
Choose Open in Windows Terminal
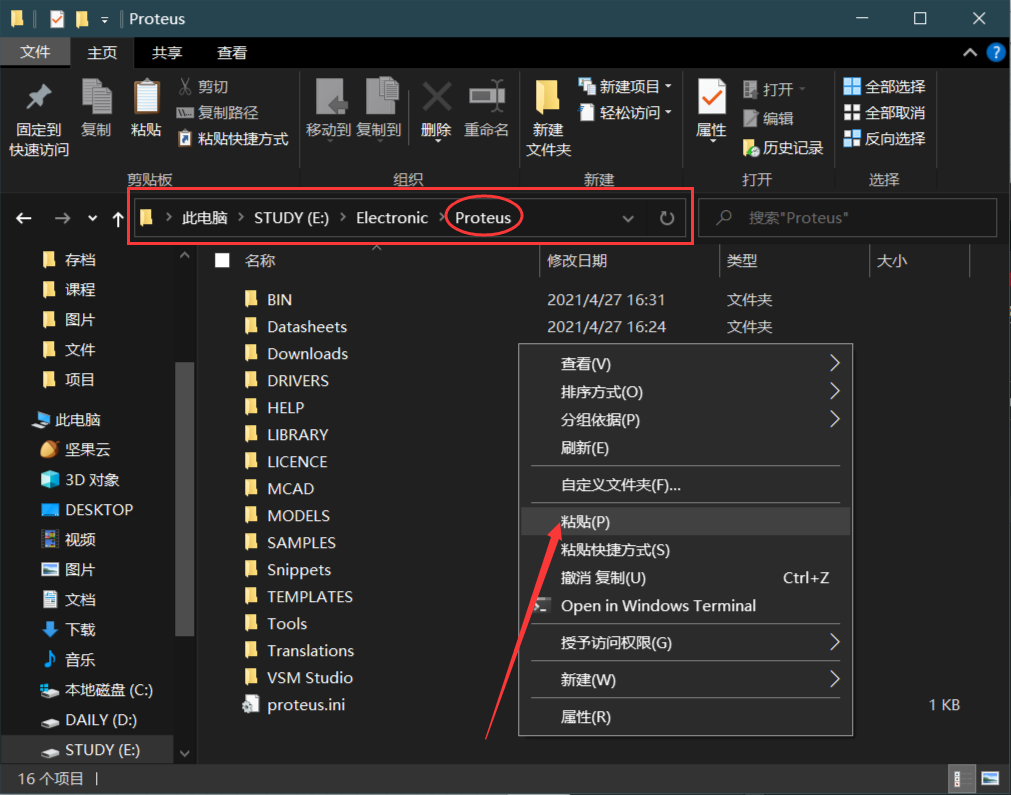[x=685, y=606]
